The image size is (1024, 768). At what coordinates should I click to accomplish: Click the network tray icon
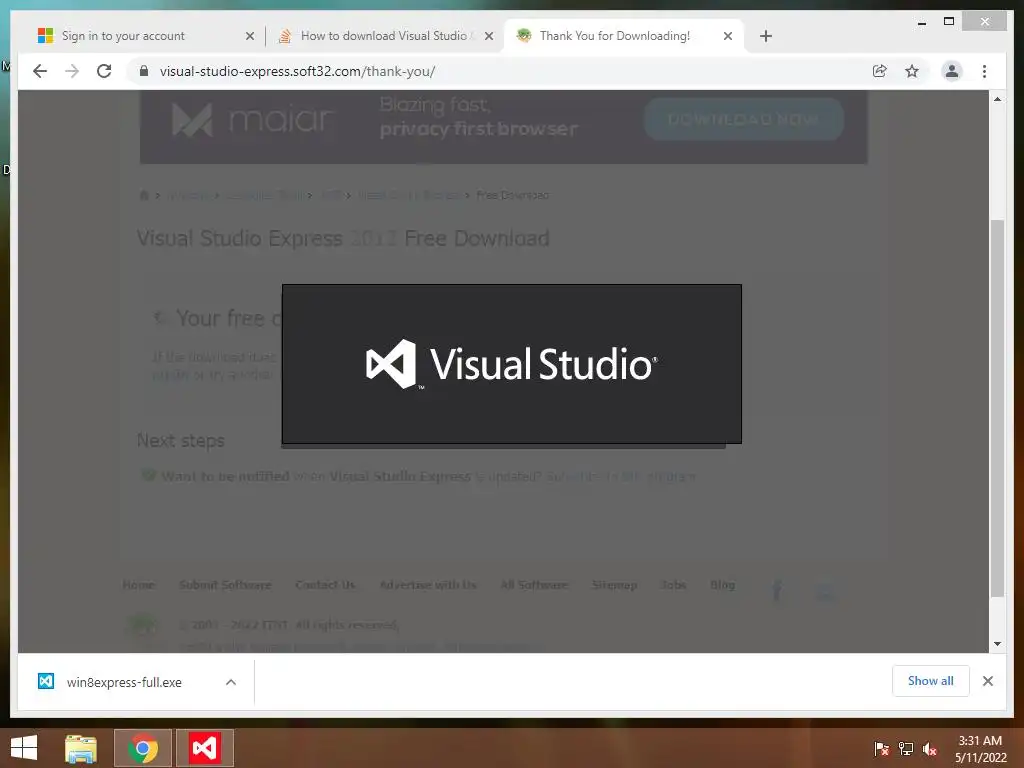906,749
